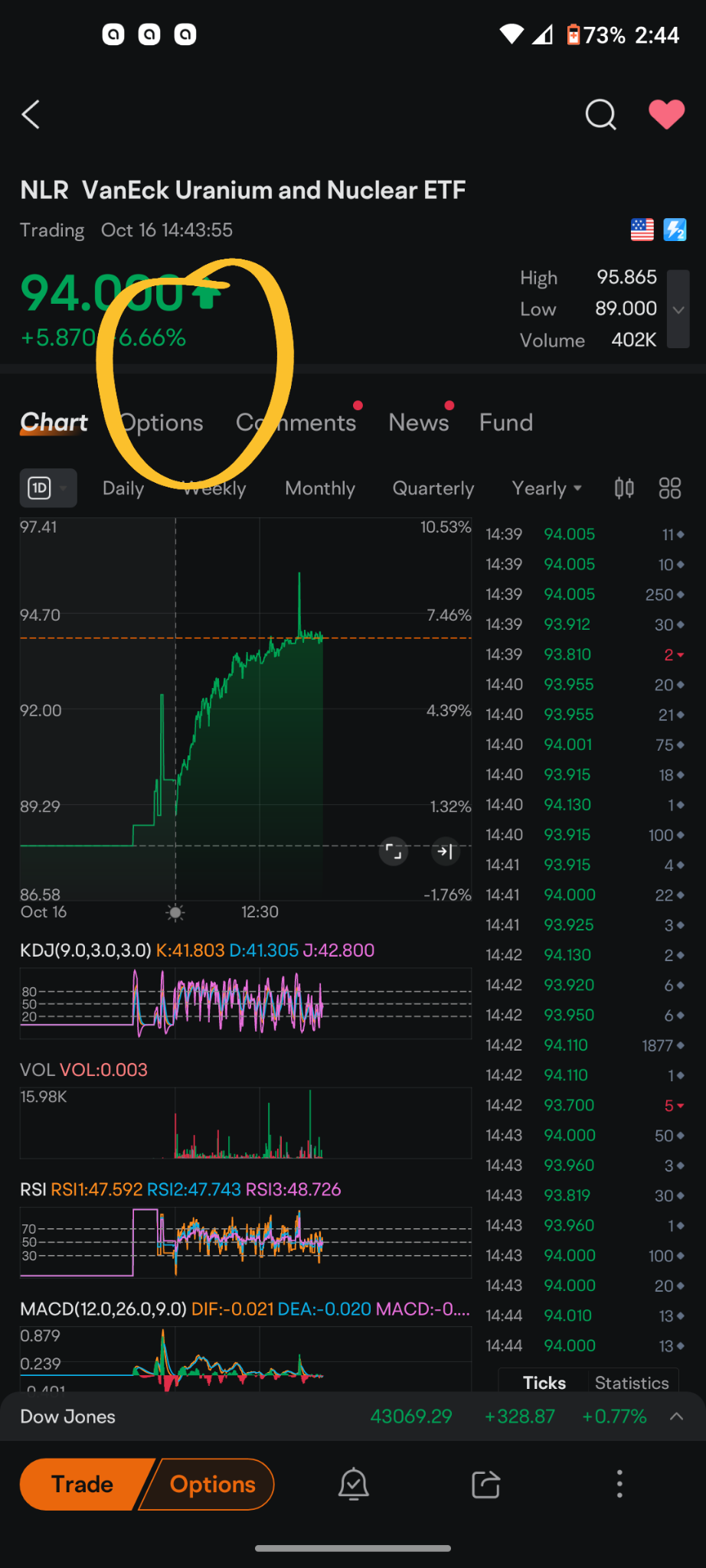706x1568 pixels.
Task: Tap the High value 95.865
Action: 626,277
